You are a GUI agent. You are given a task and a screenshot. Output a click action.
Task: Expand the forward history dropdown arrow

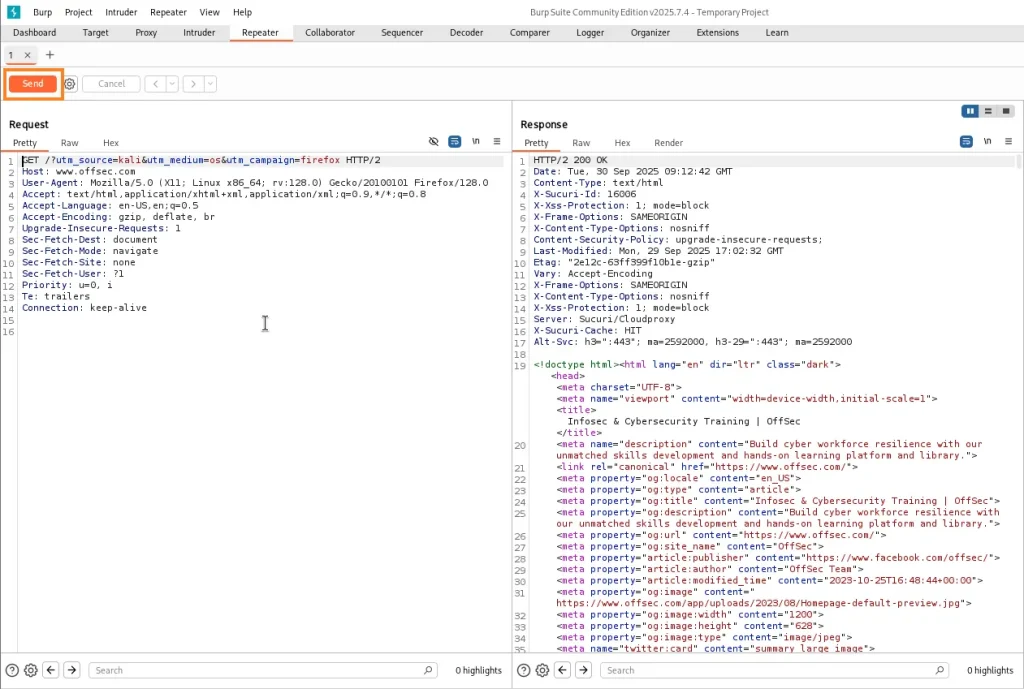(x=210, y=84)
